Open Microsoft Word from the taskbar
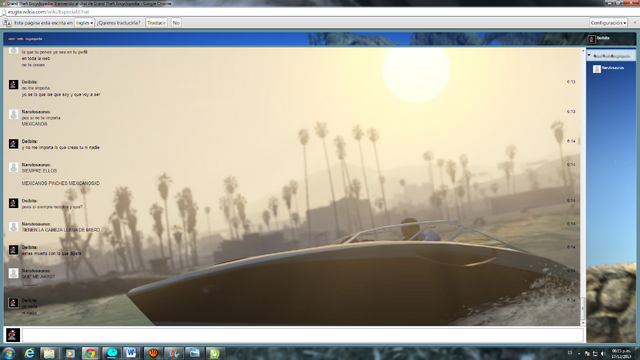 pyautogui.click(x=131, y=353)
